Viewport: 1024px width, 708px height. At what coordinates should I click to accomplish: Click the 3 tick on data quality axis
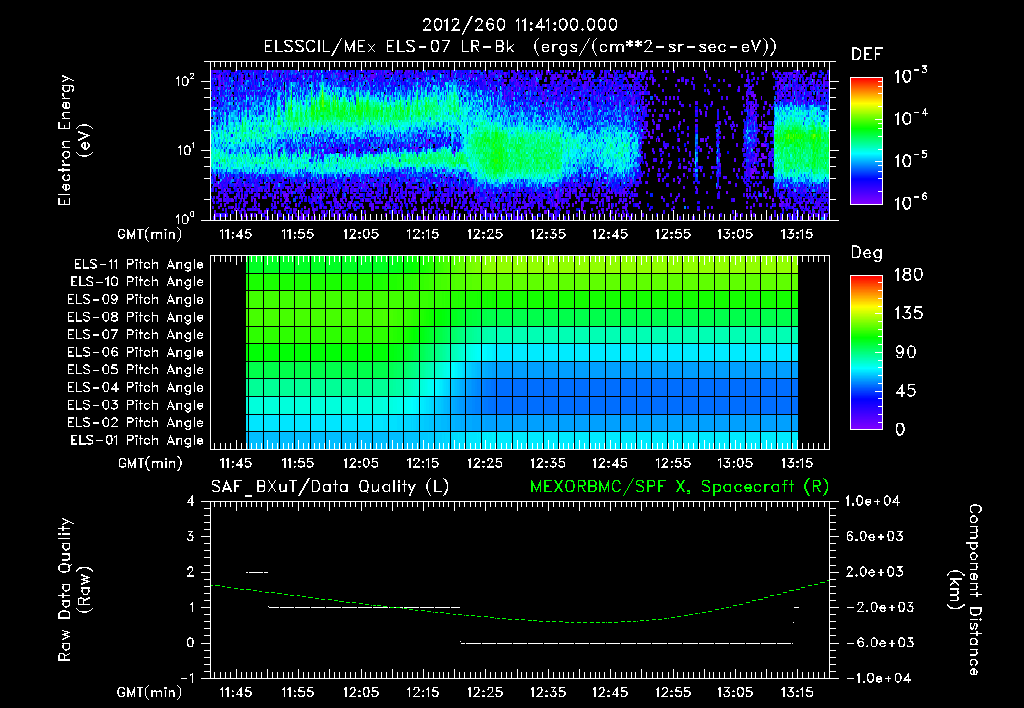(191, 537)
